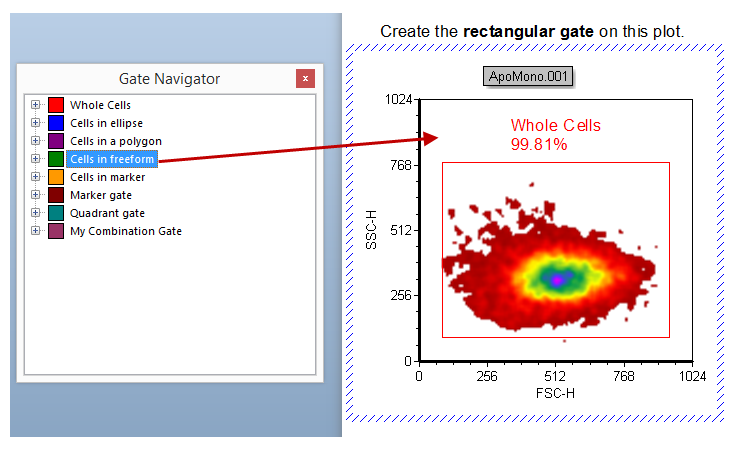This screenshot has height=451, width=737.
Task: Expand the Quadrant gate node
Action: [36, 213]
